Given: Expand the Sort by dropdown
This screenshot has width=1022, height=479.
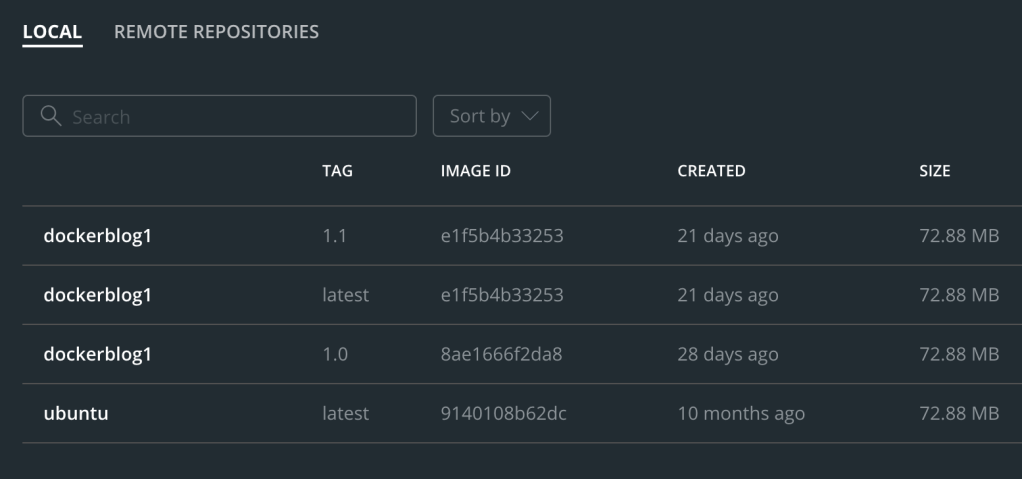Looking at the screenshot, I should tap(491, 116).
